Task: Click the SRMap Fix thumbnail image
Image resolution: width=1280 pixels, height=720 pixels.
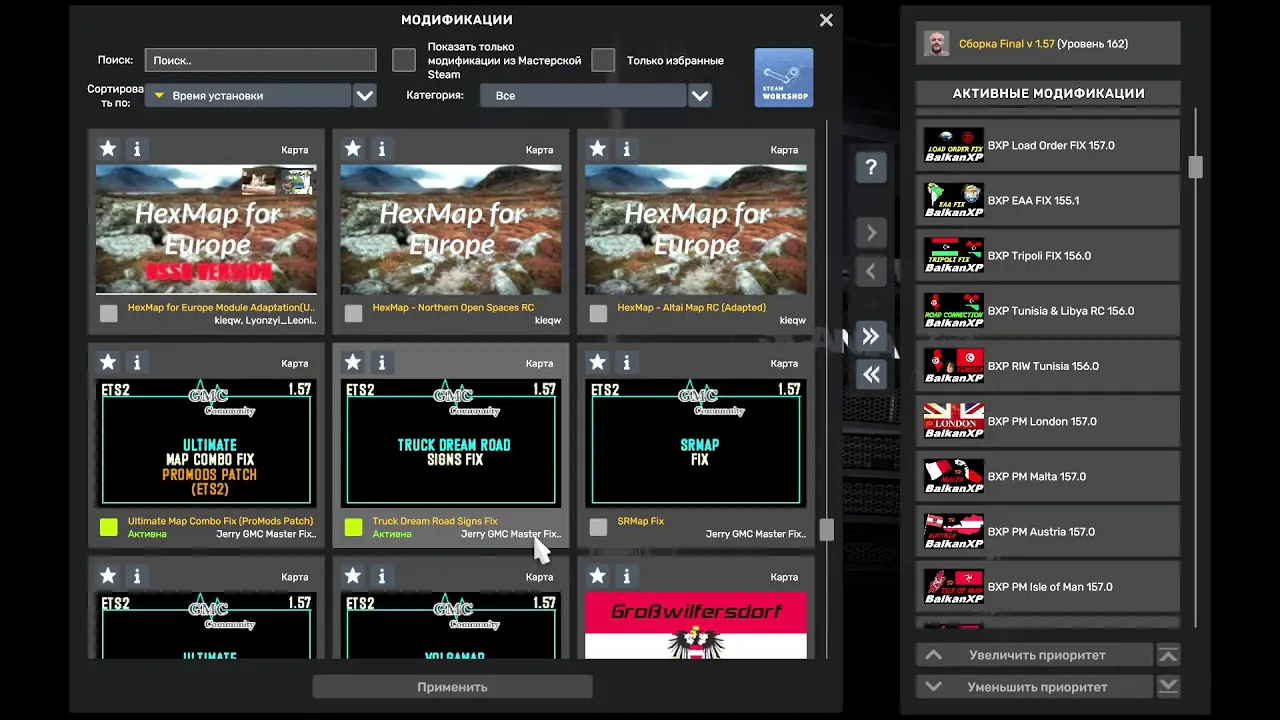Action: point(696,443)
